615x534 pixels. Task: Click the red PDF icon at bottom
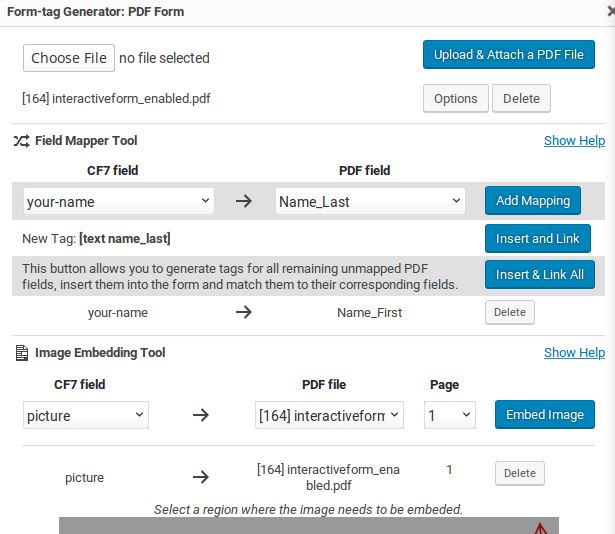540,528
